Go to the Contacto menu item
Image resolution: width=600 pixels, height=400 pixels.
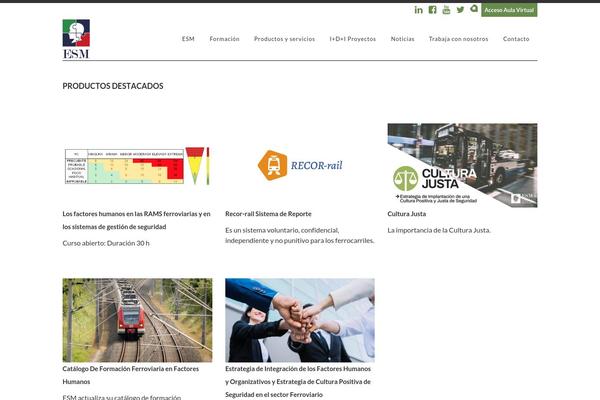click(516, 39)
